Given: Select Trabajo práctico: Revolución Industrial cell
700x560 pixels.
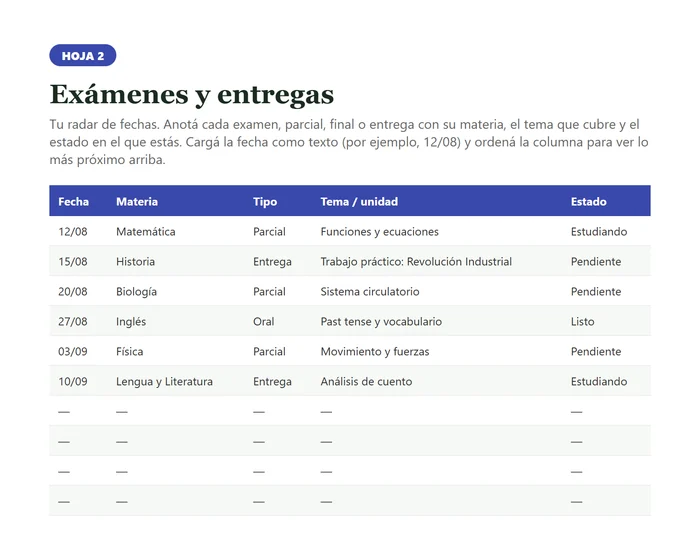Looking at the screenshot, I should [416, 262].
